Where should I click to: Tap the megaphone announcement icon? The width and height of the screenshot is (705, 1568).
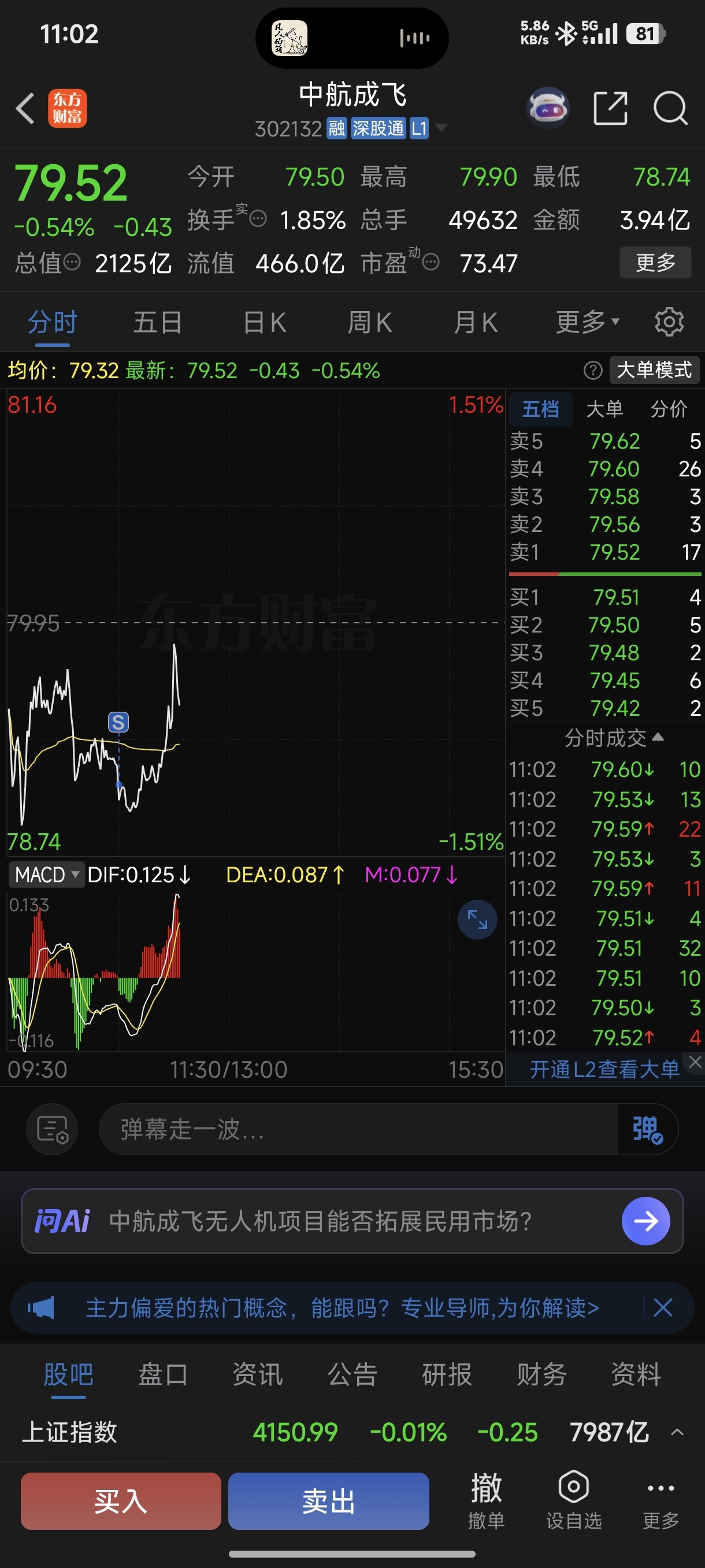[41, 1307]
